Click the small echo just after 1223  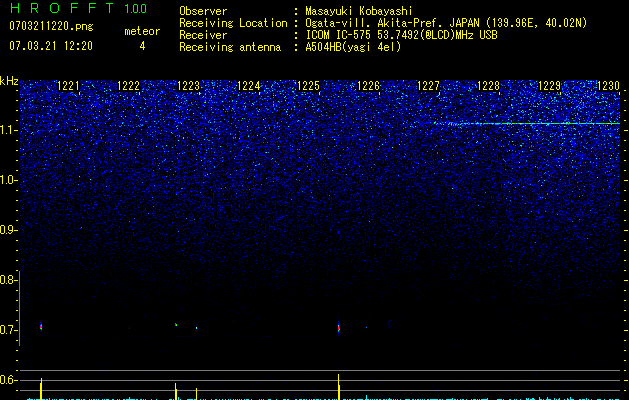click(x=197, y=328)
